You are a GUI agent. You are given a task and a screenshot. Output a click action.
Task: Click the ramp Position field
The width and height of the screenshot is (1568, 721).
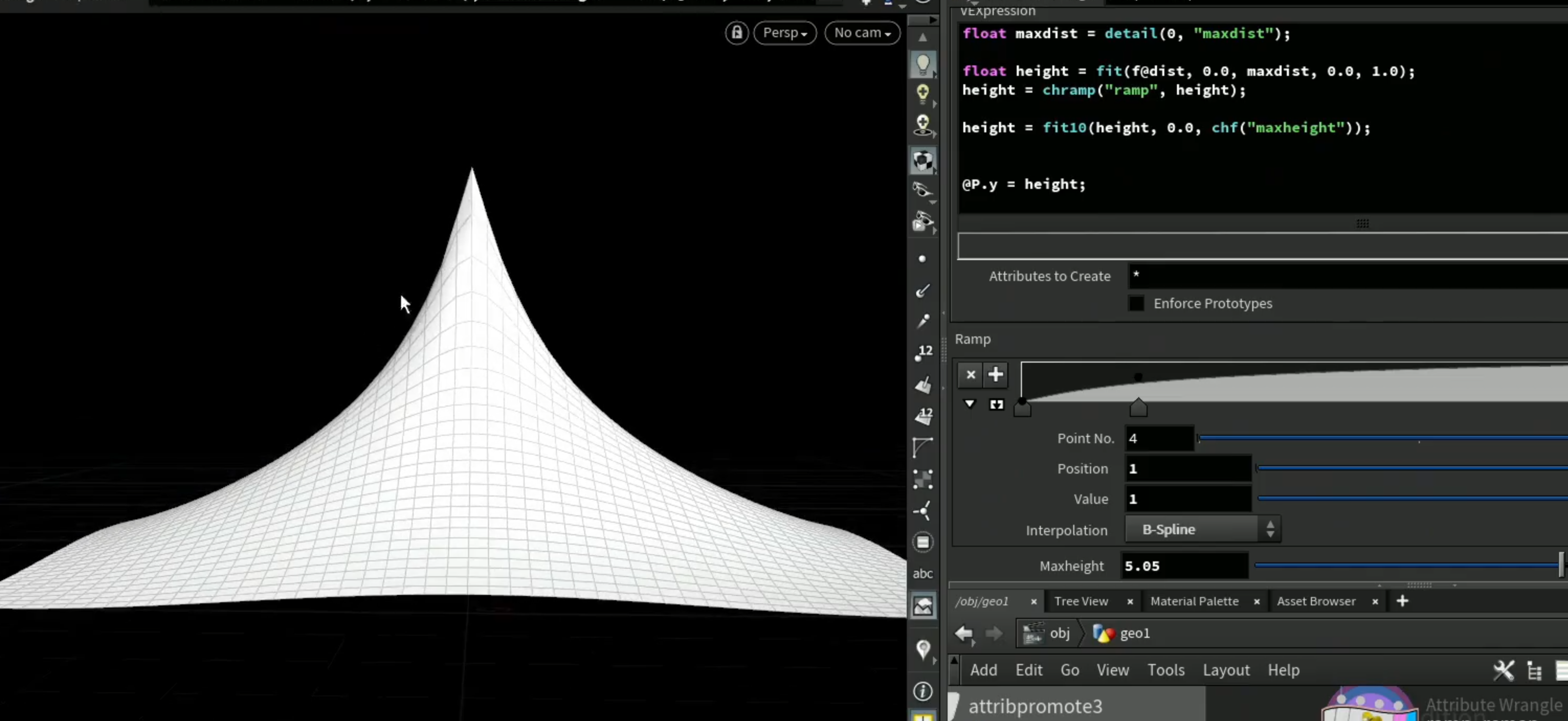[x=1187, y=469]
